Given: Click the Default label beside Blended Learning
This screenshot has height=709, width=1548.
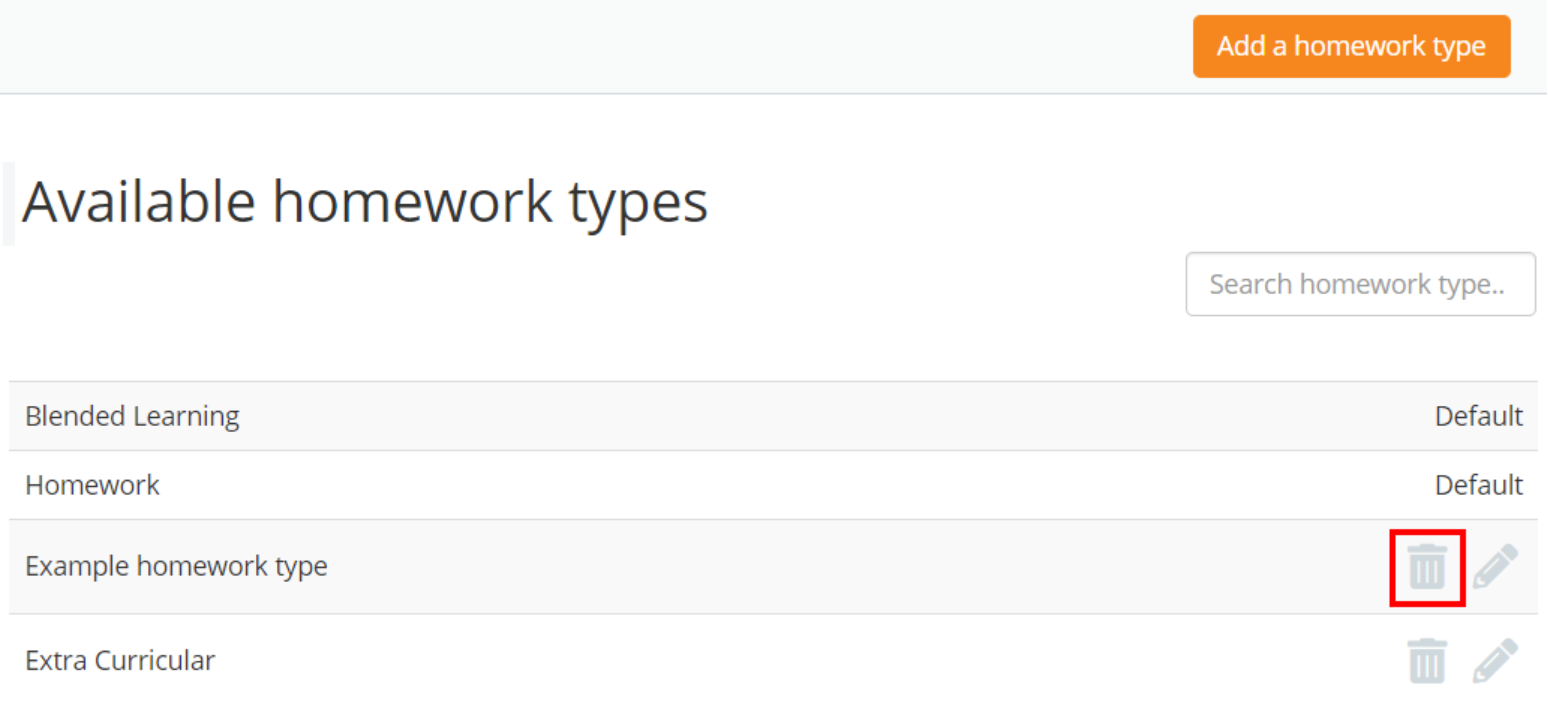Looking at the screenshot, I should click(x=1479, y=416).
